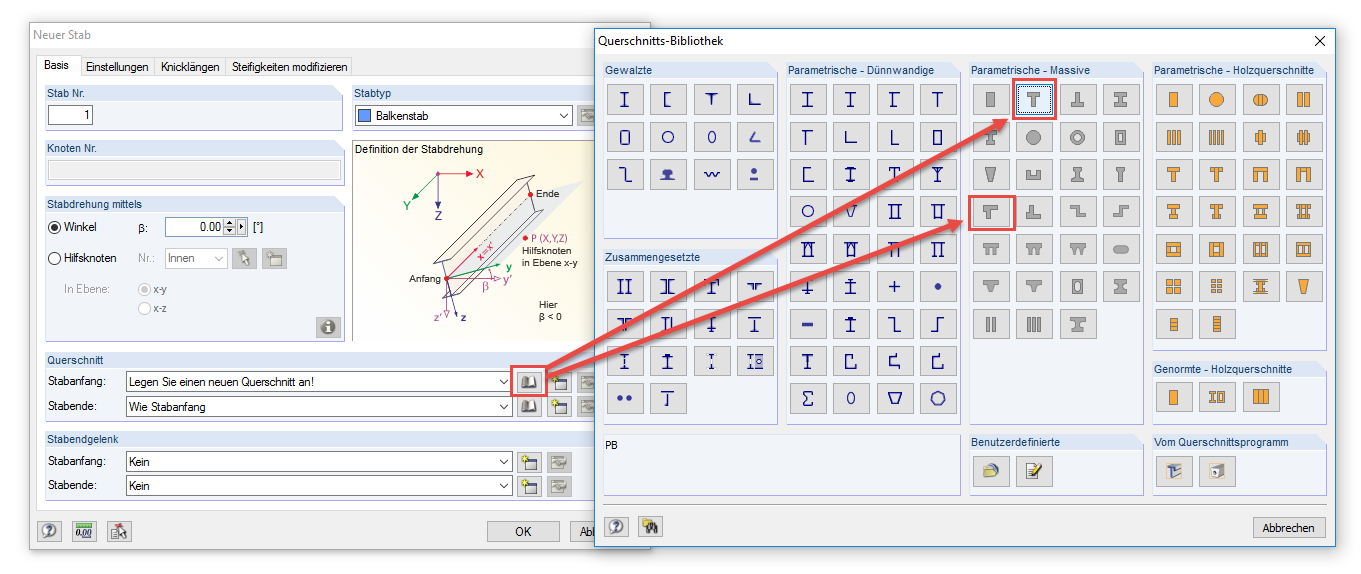Select rolled L angle in Gewalzte

click(x=754, y=100)
